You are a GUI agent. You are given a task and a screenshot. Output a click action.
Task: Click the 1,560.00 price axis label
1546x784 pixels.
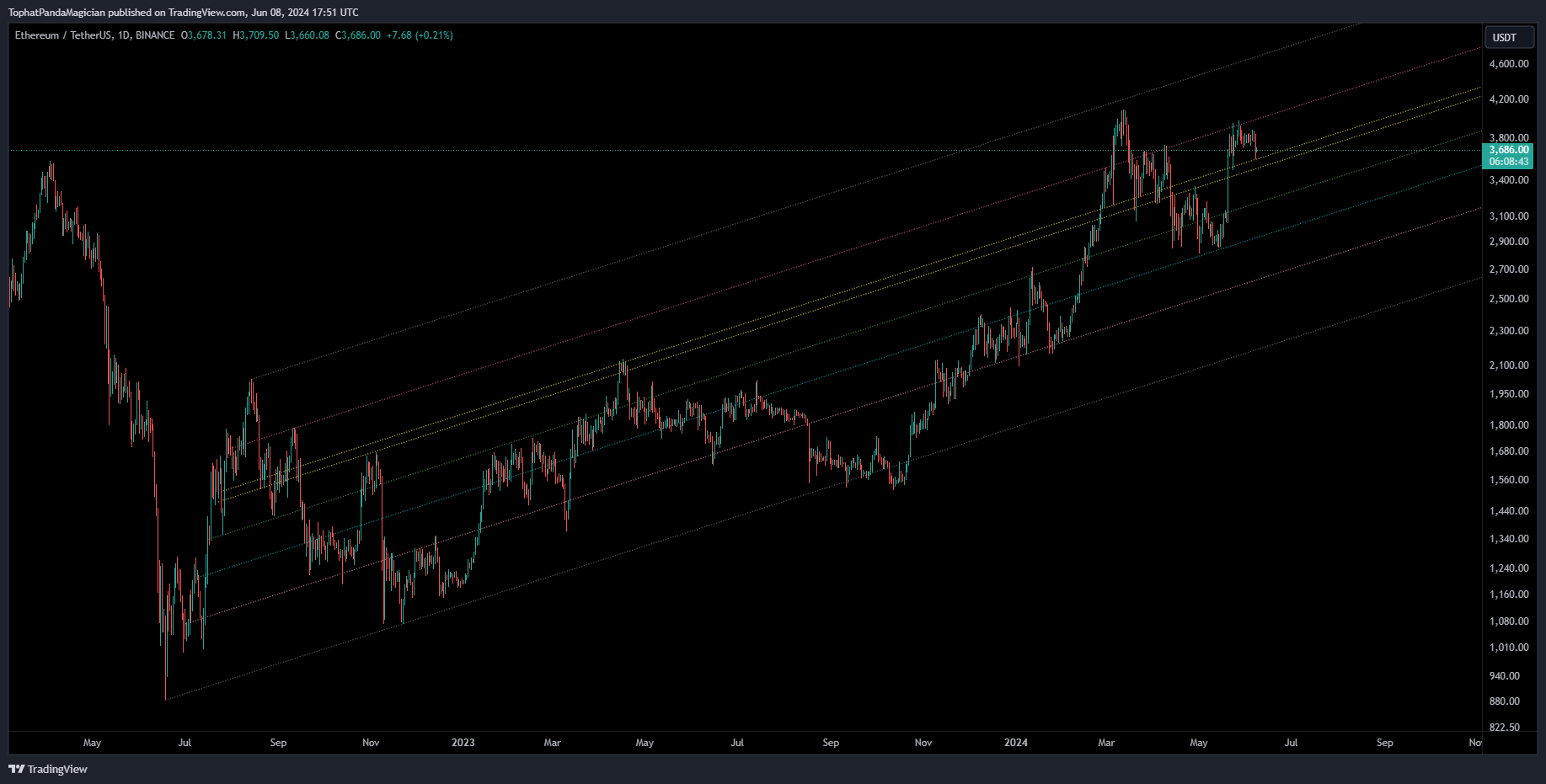(1509, 480)
